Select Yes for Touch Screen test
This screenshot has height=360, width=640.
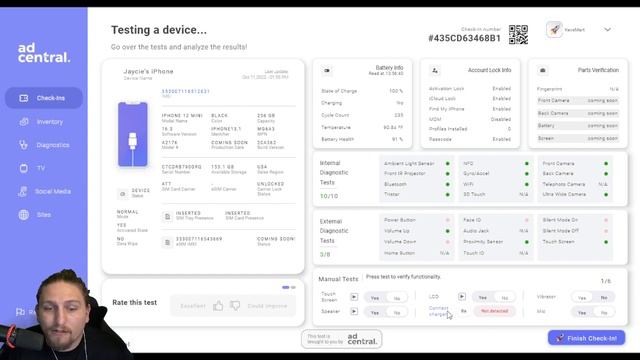tap(375, 298)
